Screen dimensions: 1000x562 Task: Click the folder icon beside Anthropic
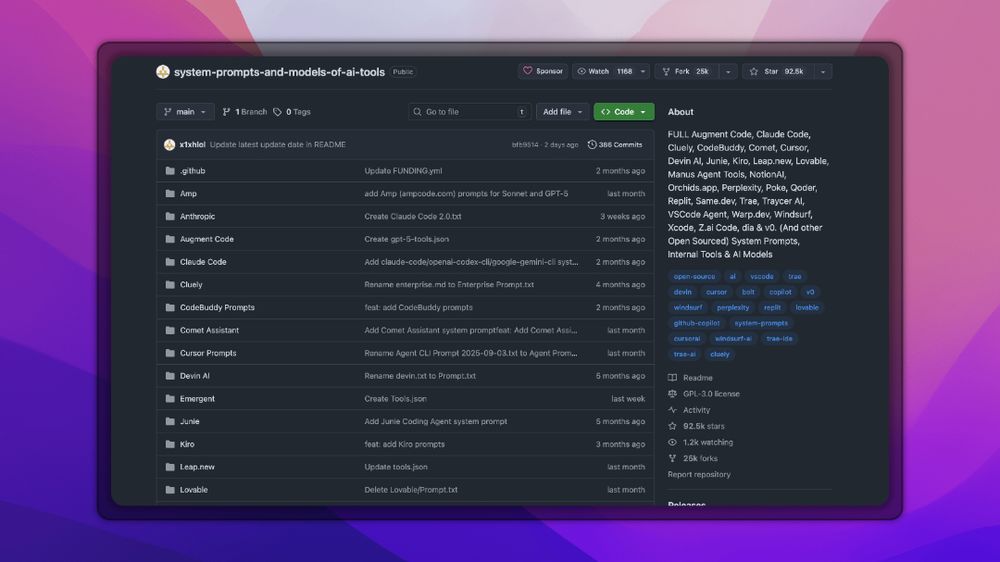point(170,216)
